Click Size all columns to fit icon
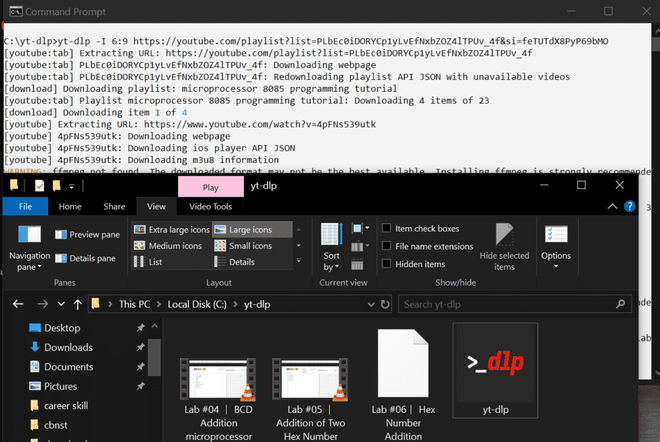 coord(357,265)
